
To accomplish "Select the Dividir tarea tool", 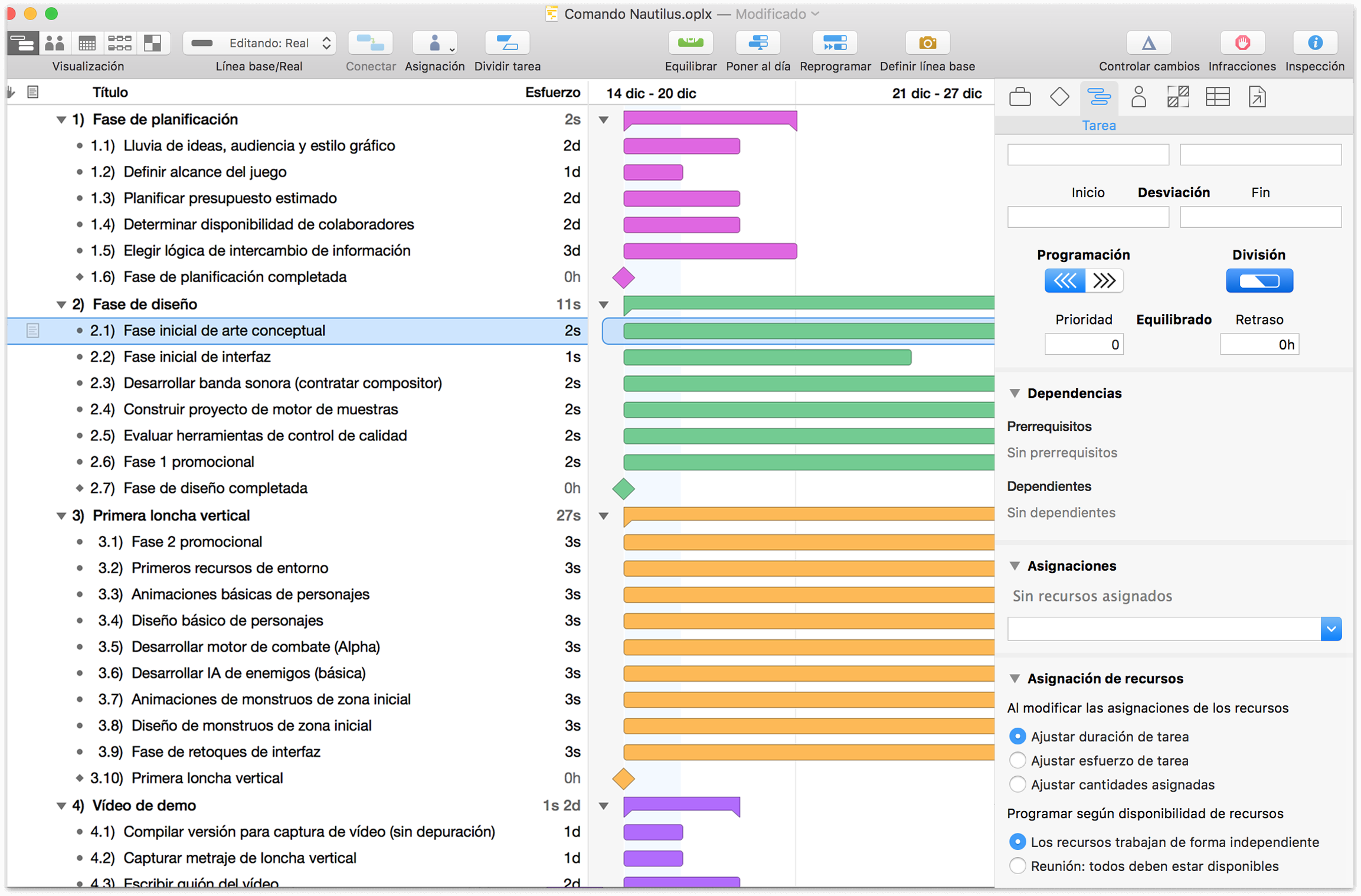I will coord(506,42).
